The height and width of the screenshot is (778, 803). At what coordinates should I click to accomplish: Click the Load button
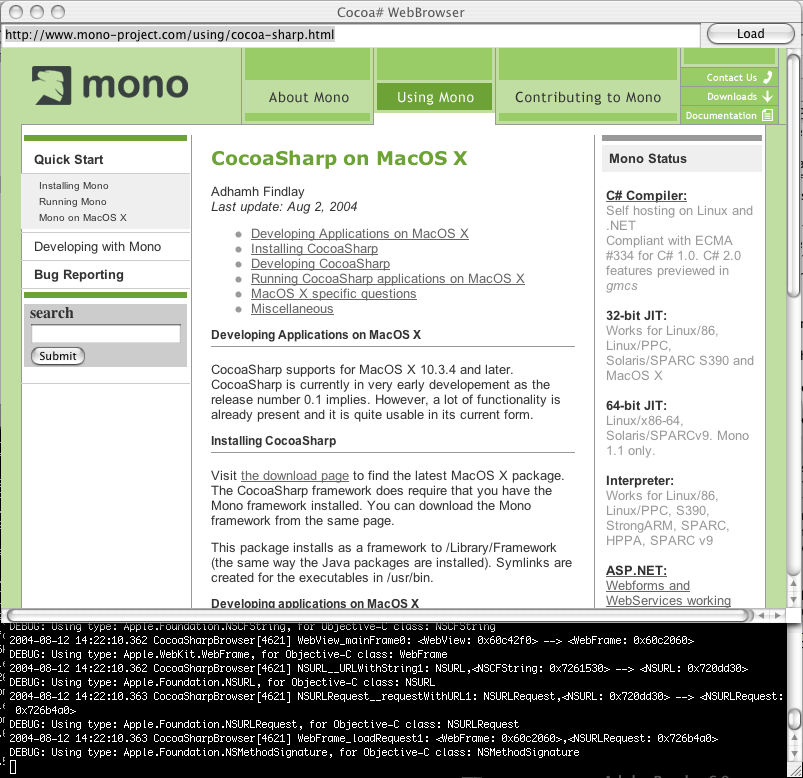tap(750, 34)
